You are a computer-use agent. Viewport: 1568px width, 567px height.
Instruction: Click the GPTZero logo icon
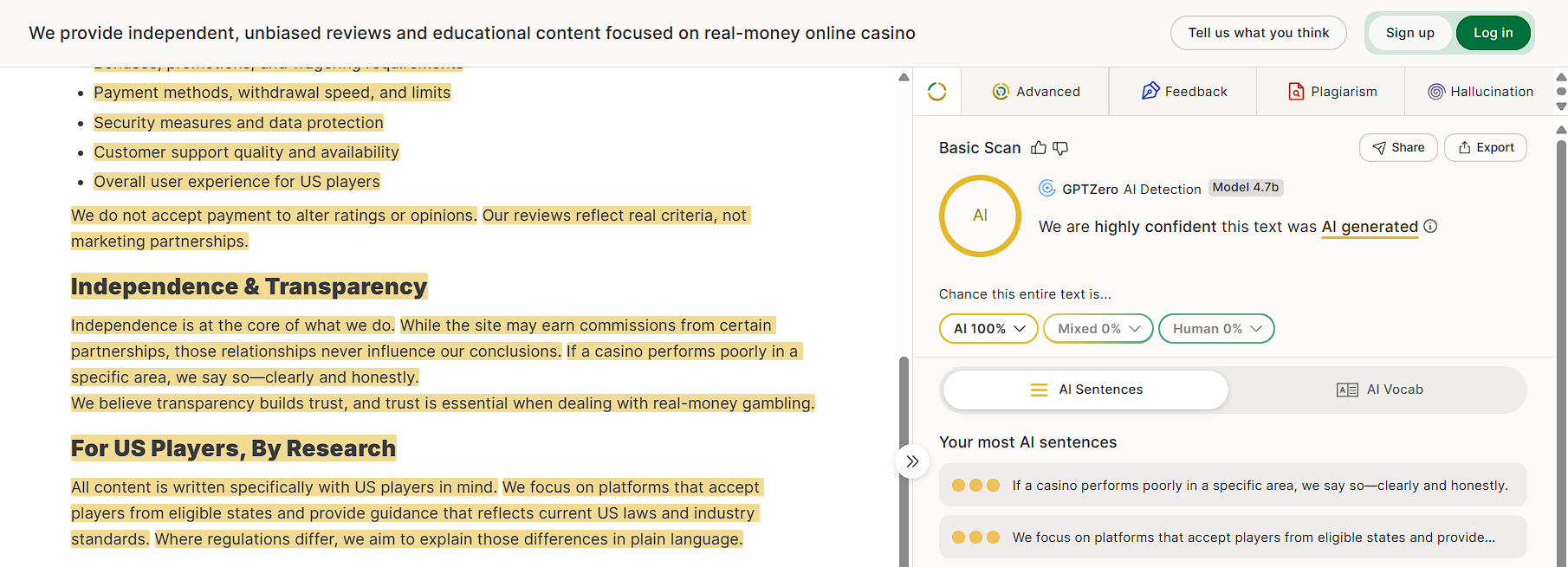coord(1047,188)
